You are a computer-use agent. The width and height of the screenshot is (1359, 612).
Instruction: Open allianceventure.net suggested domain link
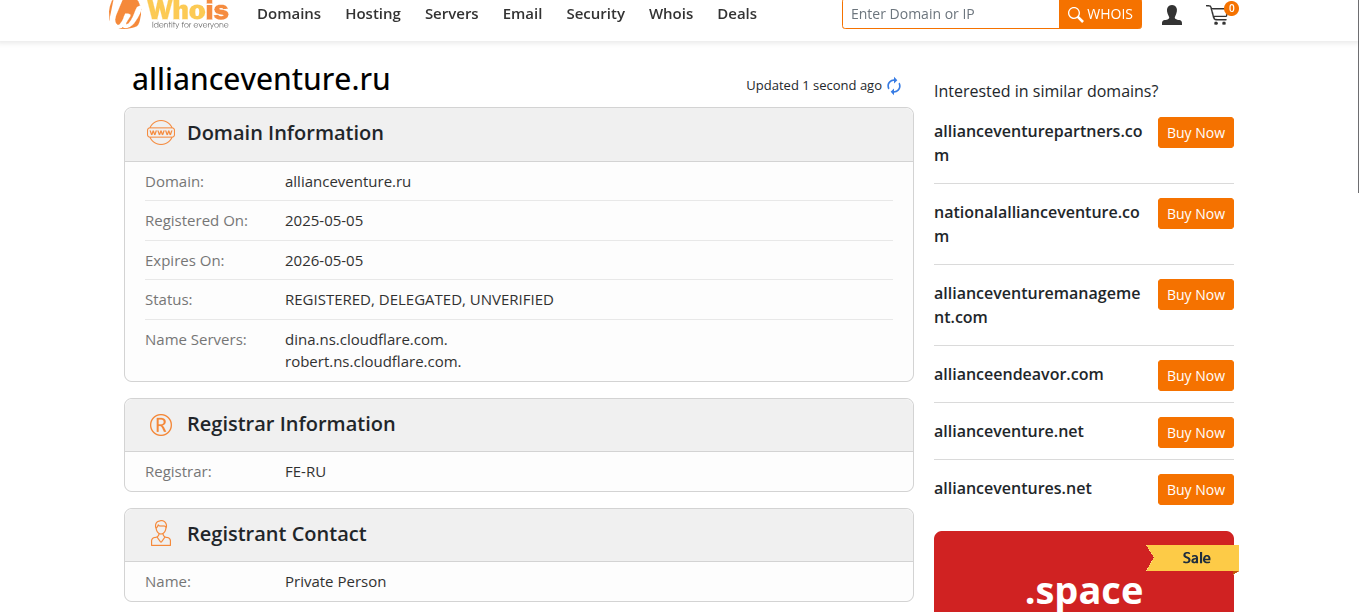[1009, 432]
